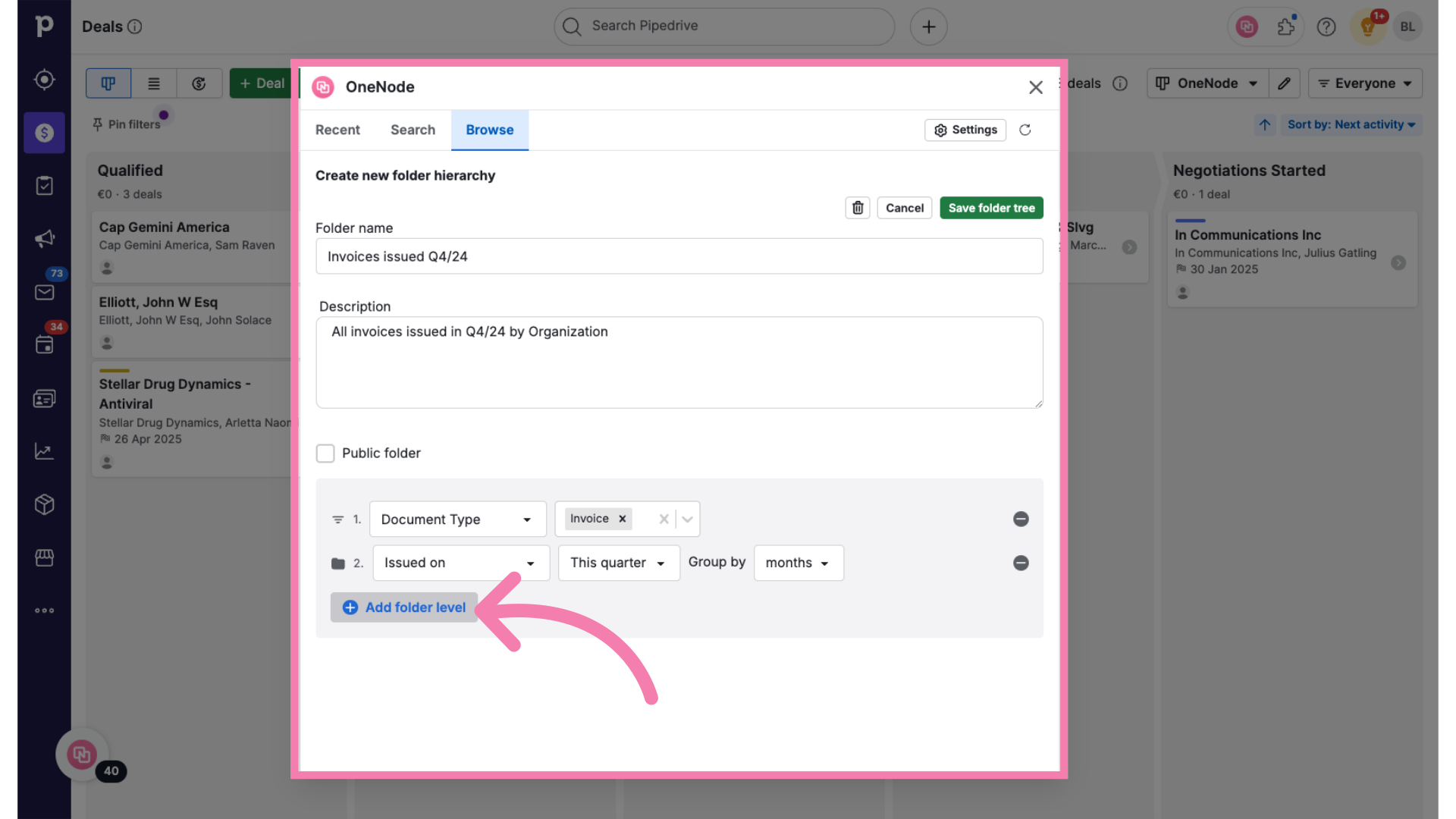Open the Marketplace store sidebar icon
The image size is (1456, 819).
[x=44, y=557]
